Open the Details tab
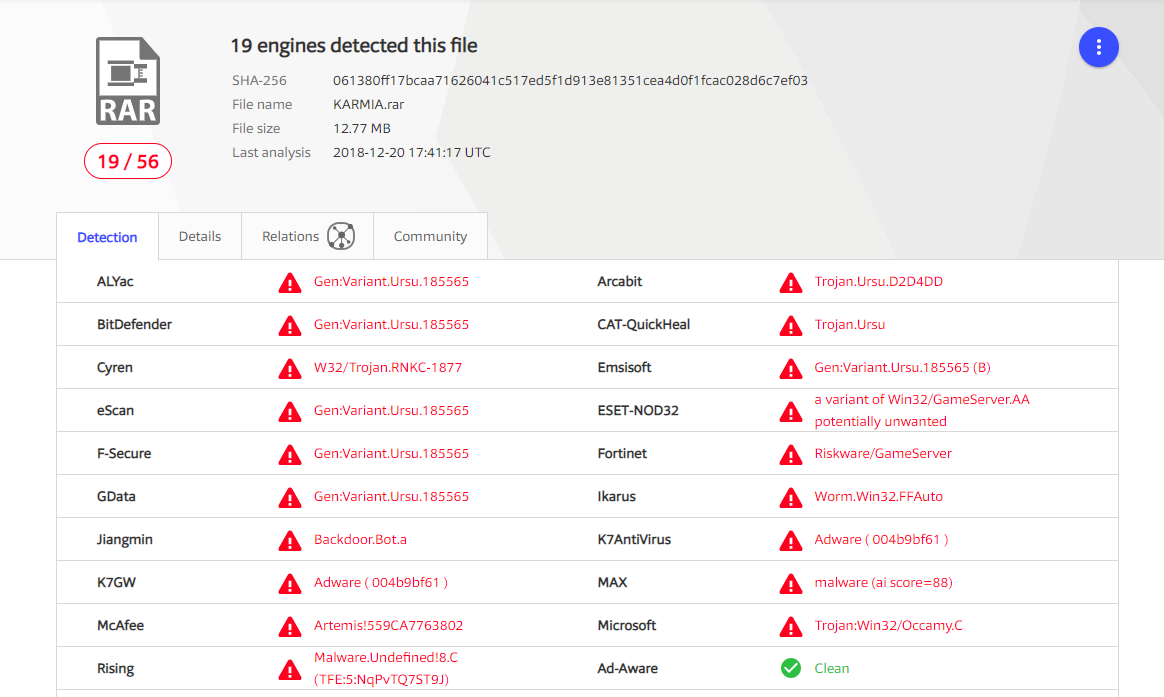This screenshot has width=1164, height=697. point(200,236)
